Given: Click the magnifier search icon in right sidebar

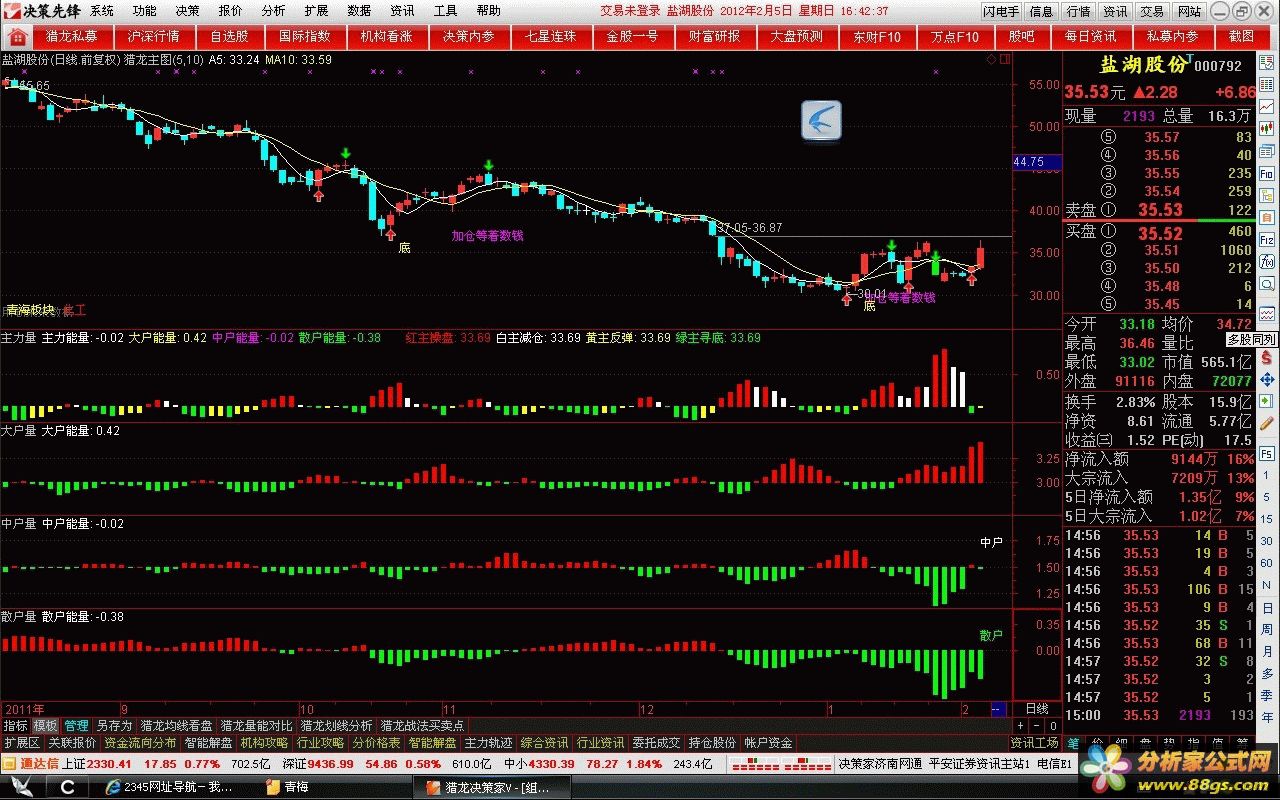Looking at the screenshot, I should coord(1267,283).
